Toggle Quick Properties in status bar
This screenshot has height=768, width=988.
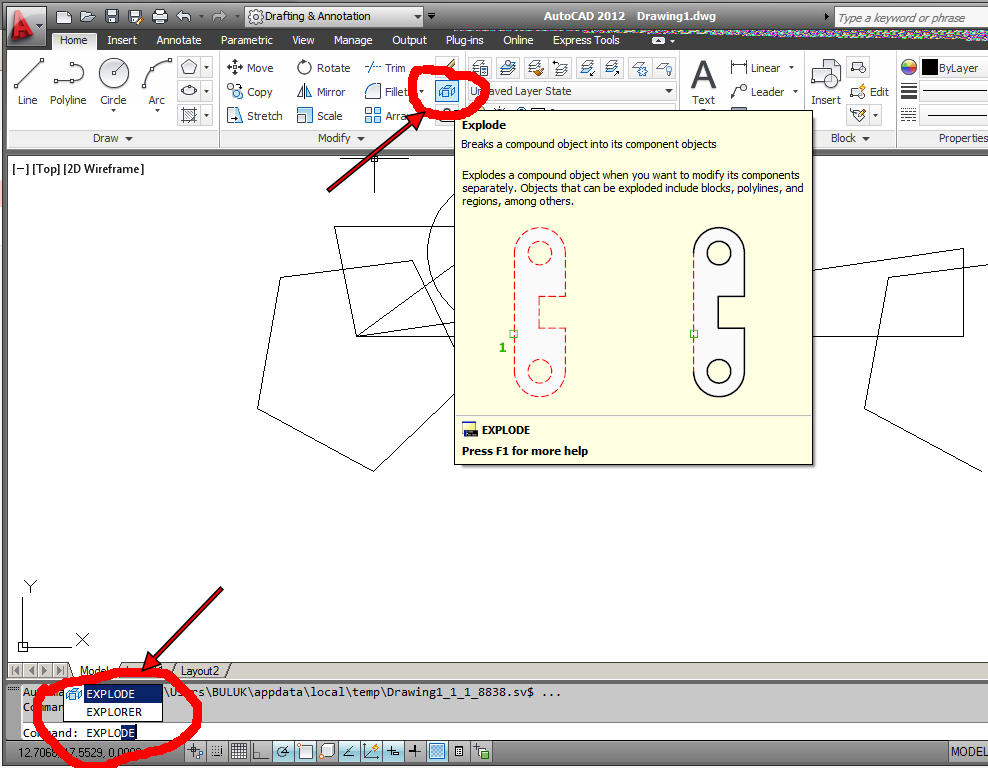[x=459, y=751]
